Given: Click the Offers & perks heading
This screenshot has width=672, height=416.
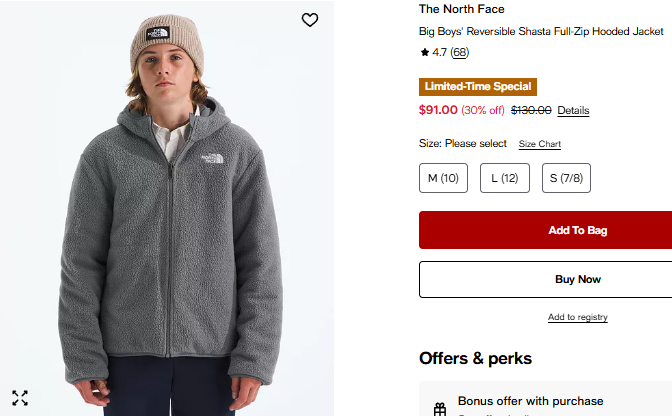Looking at the screenshot, I should [x=475, y=358].
